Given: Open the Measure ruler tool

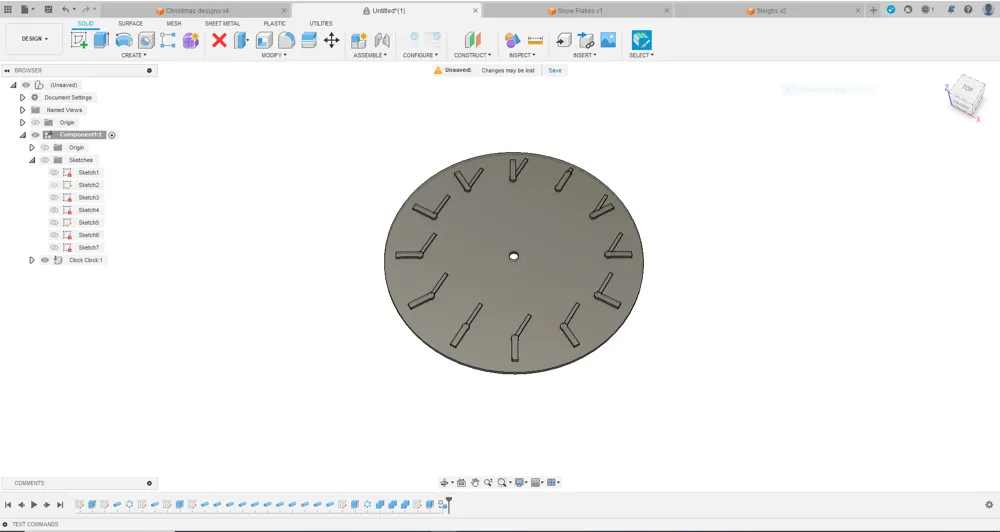Looking at the screenshot, I should (536, 40).
